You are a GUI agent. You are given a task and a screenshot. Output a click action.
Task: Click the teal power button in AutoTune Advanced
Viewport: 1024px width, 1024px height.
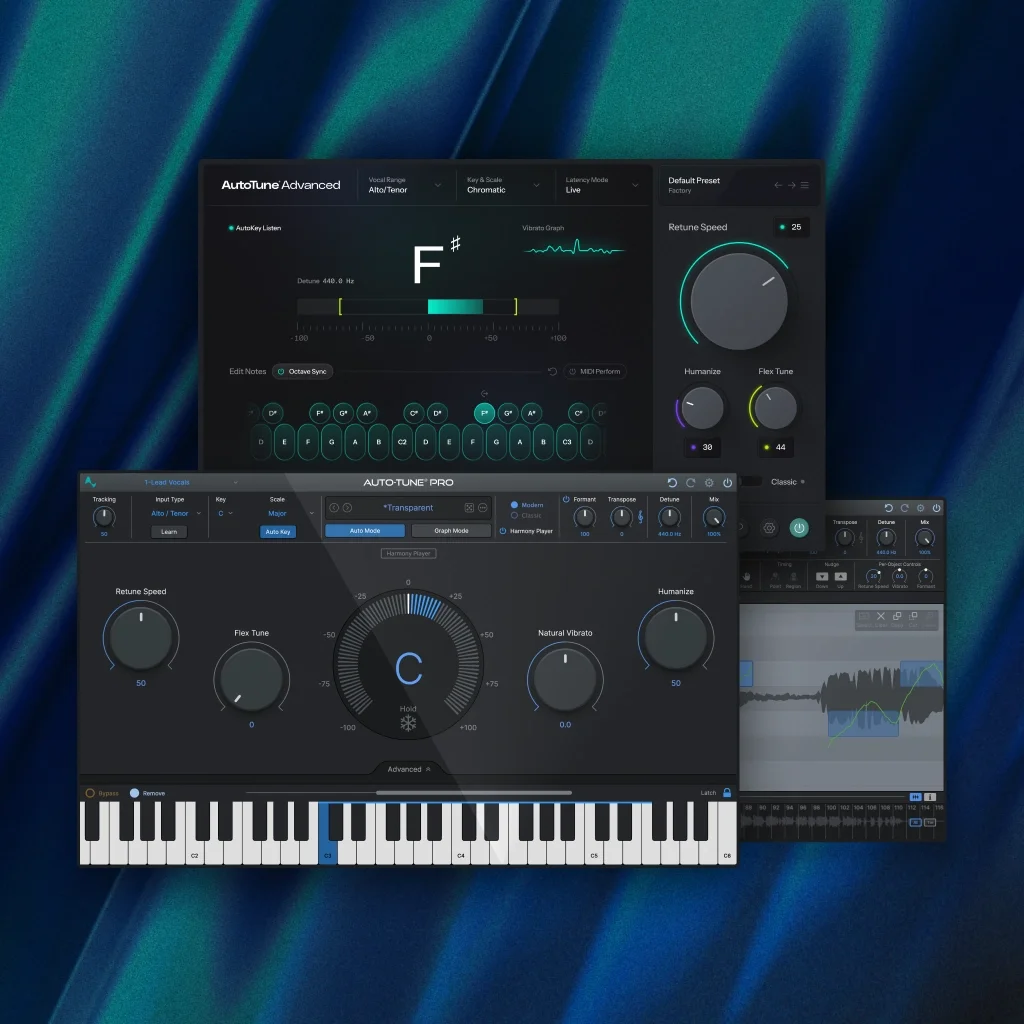tap(799, 528)
